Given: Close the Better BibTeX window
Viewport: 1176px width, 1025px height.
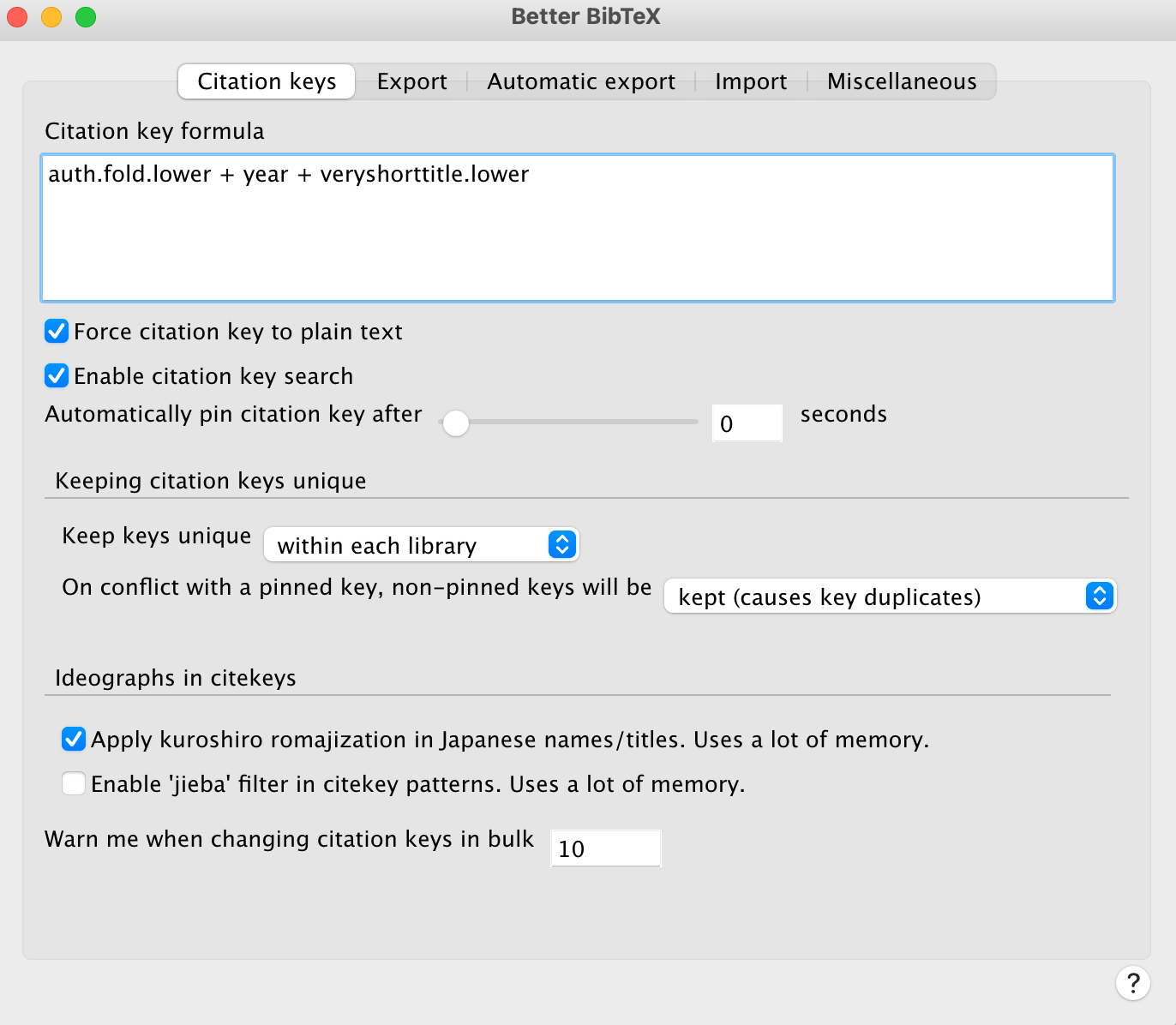Looking at the screenshot, I should point(17,16).
